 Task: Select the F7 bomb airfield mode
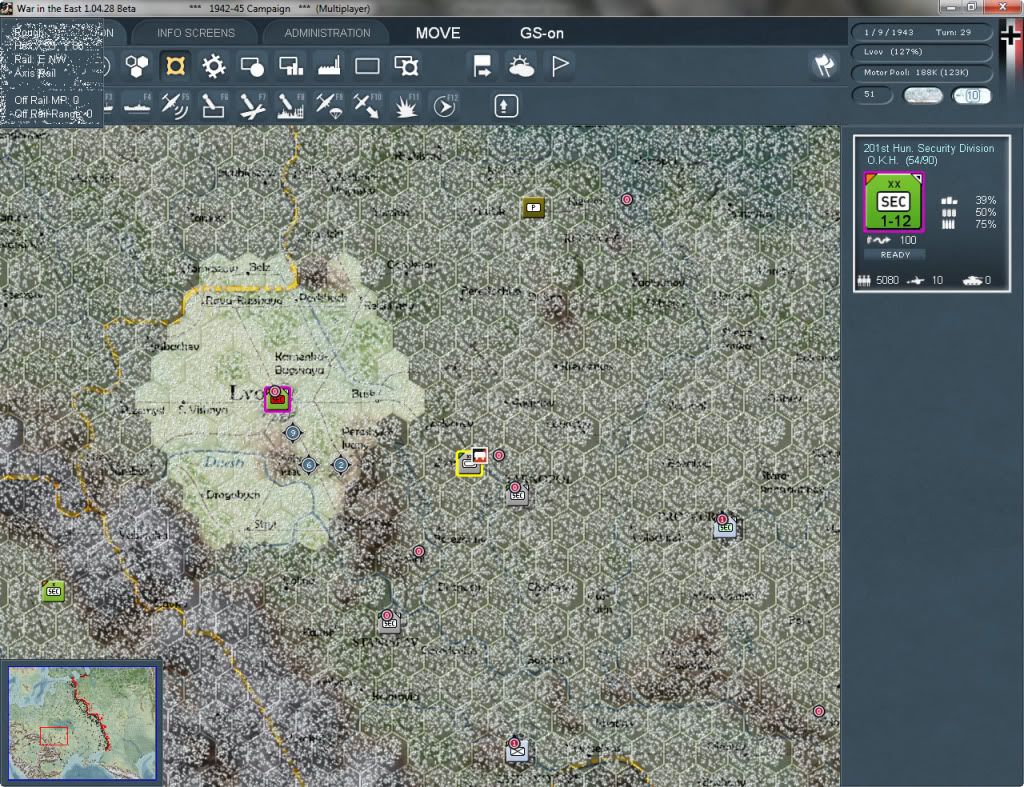pyautogui.click(x=252, y=106)
